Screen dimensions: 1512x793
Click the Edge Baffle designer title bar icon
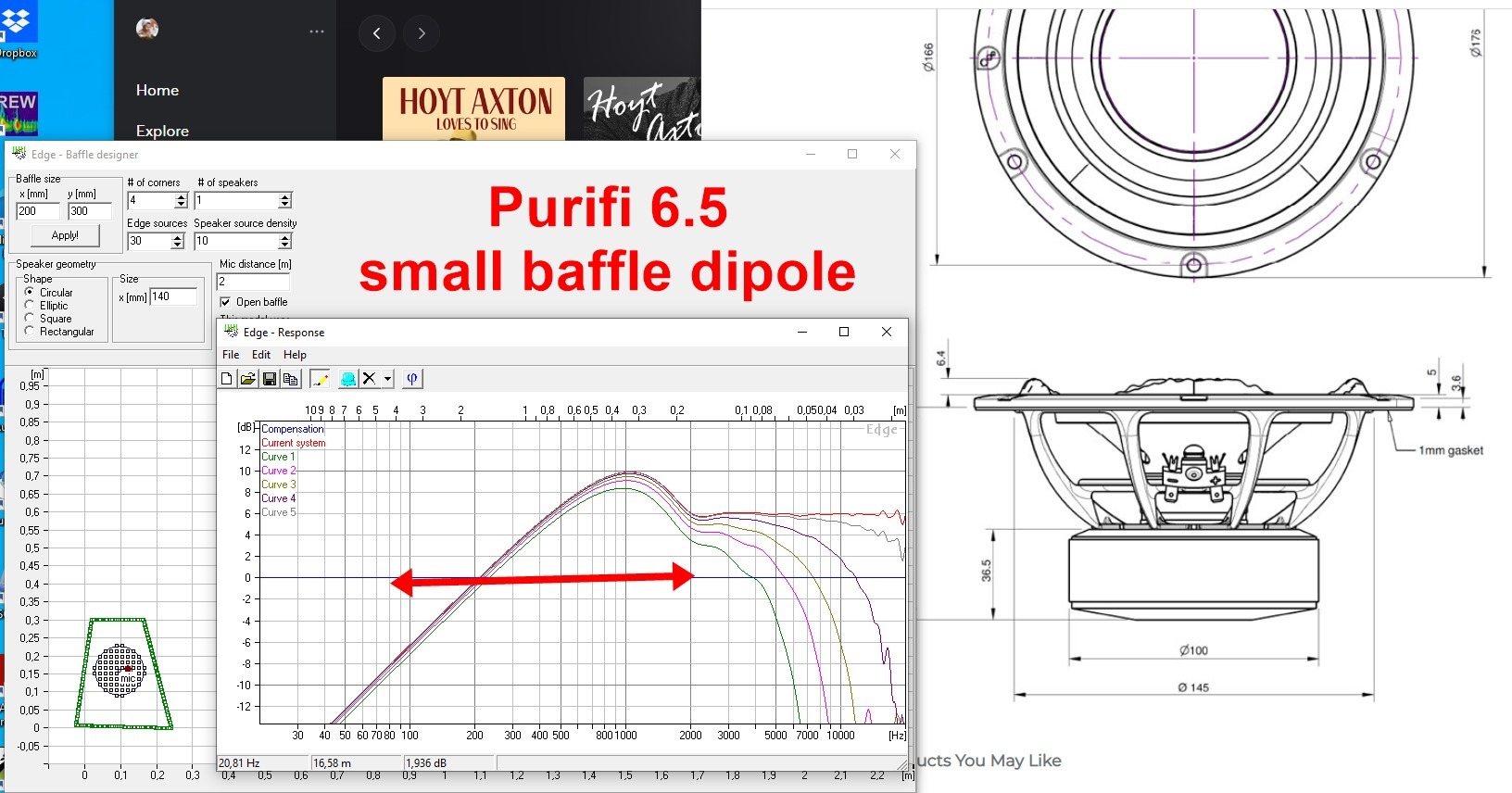[x=19, y=154]
